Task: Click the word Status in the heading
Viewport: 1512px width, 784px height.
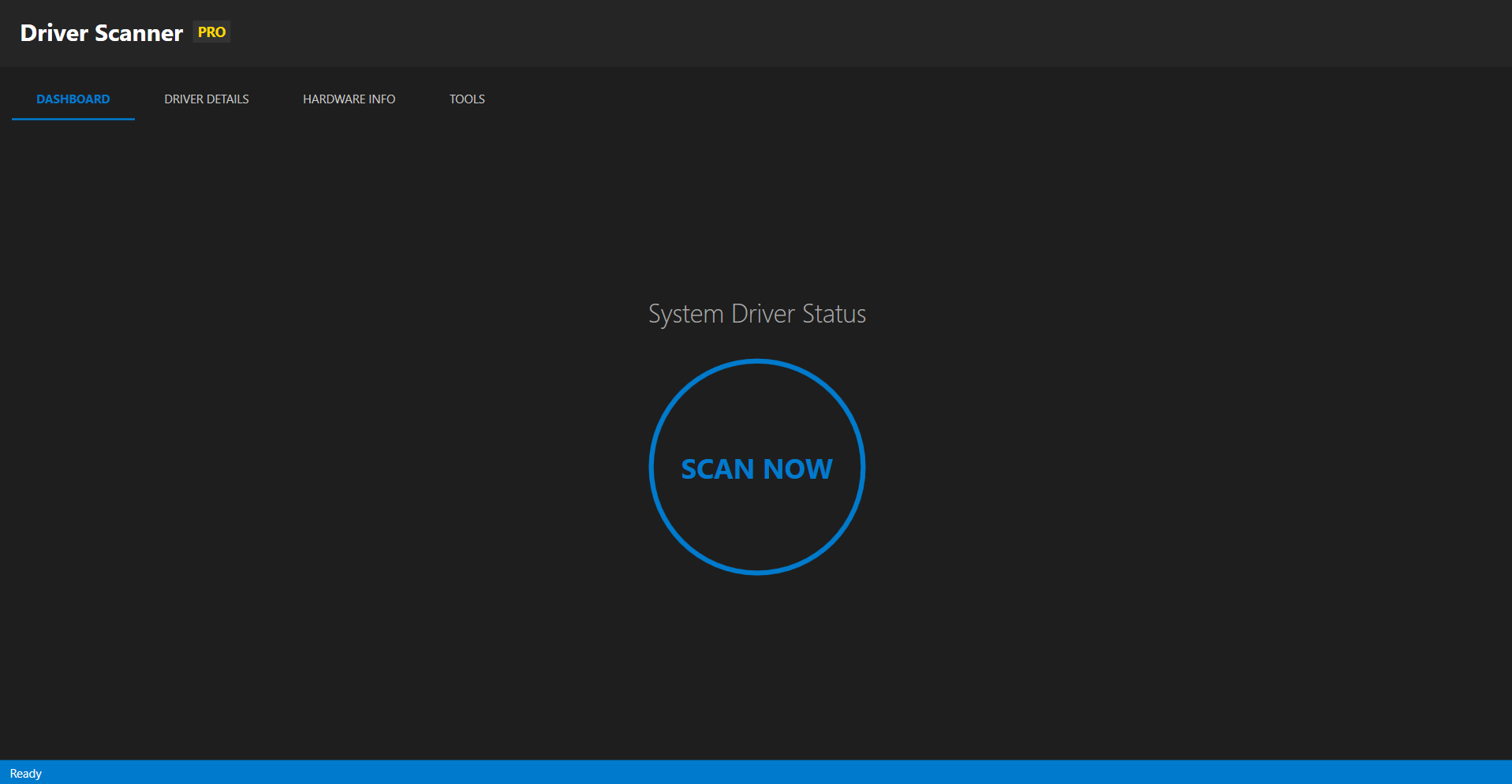Action: click(x=834, y=314)
